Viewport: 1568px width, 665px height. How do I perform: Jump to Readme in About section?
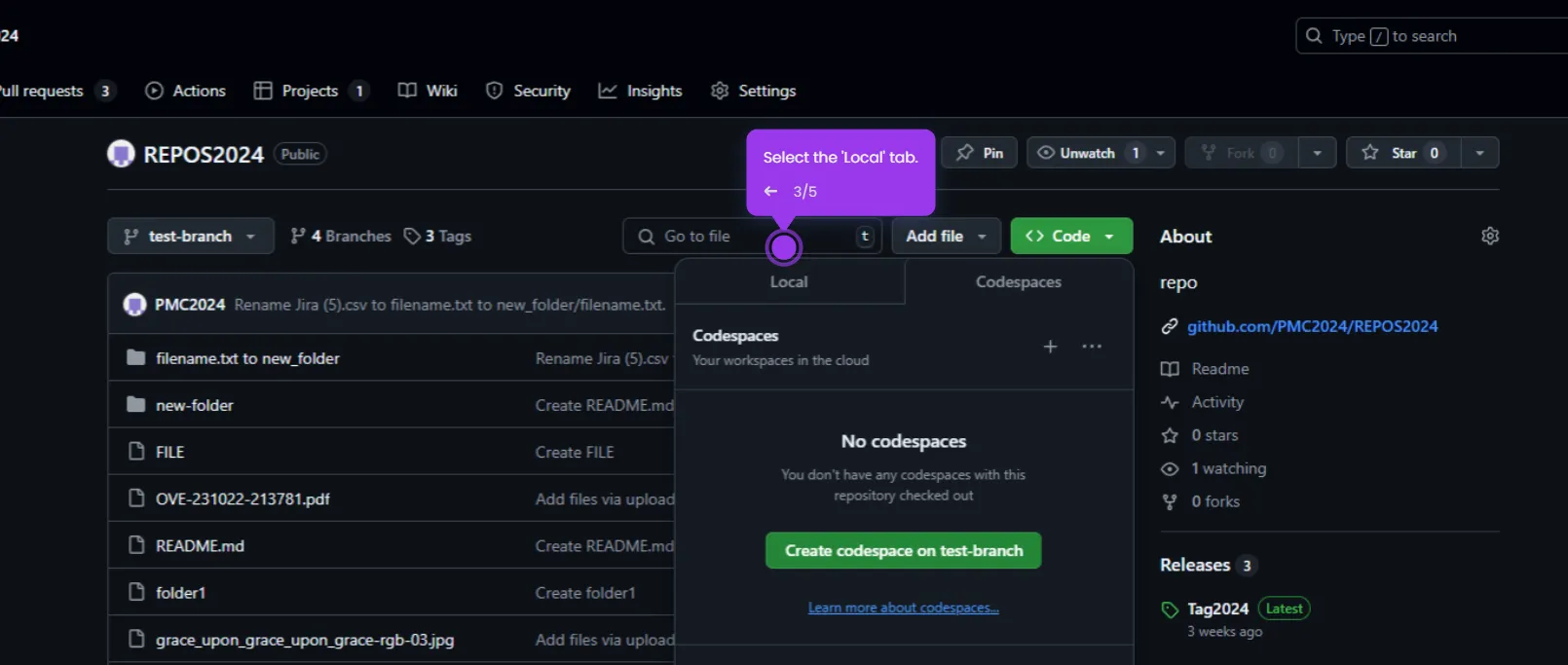(x=1219, y=369)
